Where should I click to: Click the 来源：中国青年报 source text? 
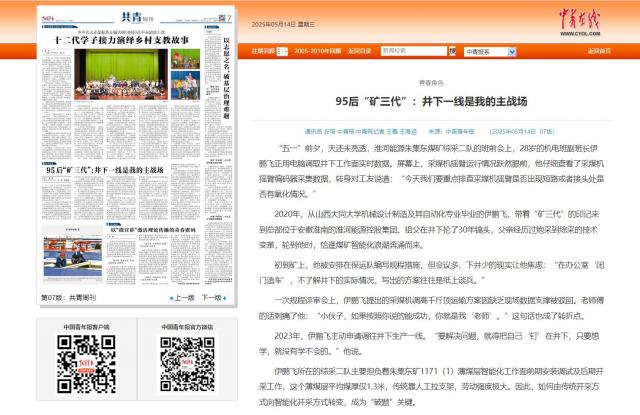(x=454, y=131)
